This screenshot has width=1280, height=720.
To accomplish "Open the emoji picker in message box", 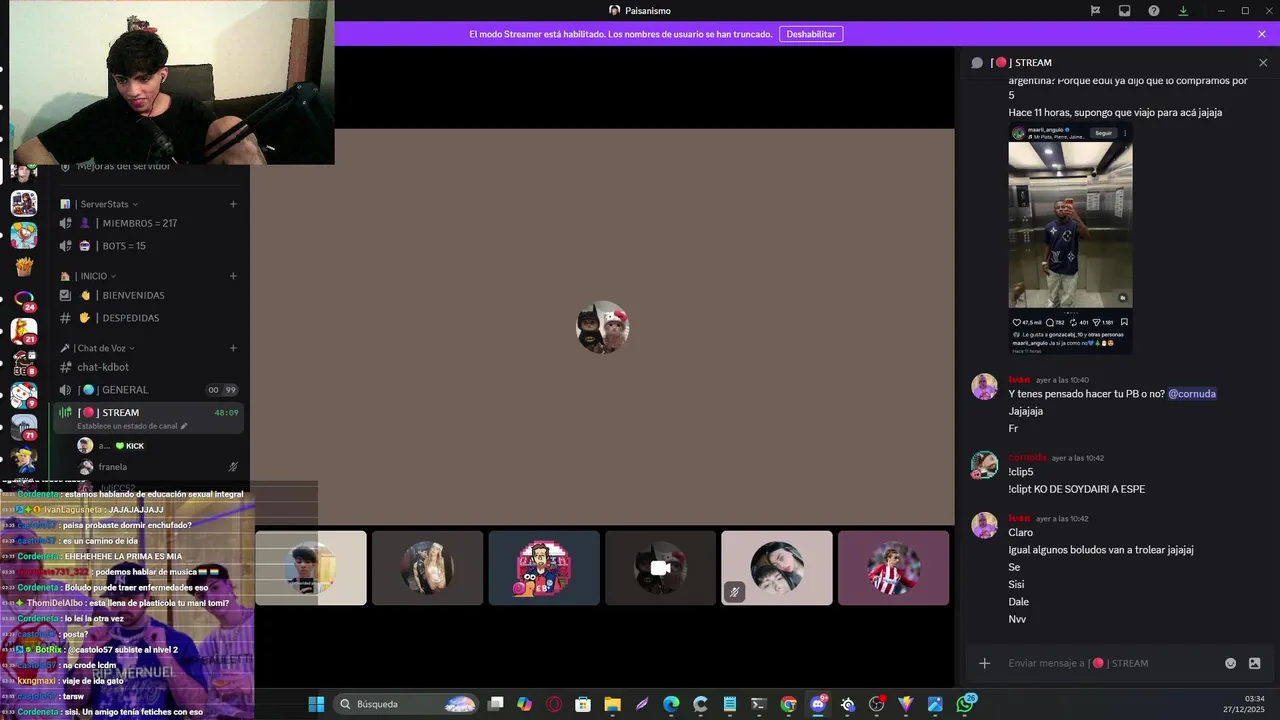I will point(1230,663).
